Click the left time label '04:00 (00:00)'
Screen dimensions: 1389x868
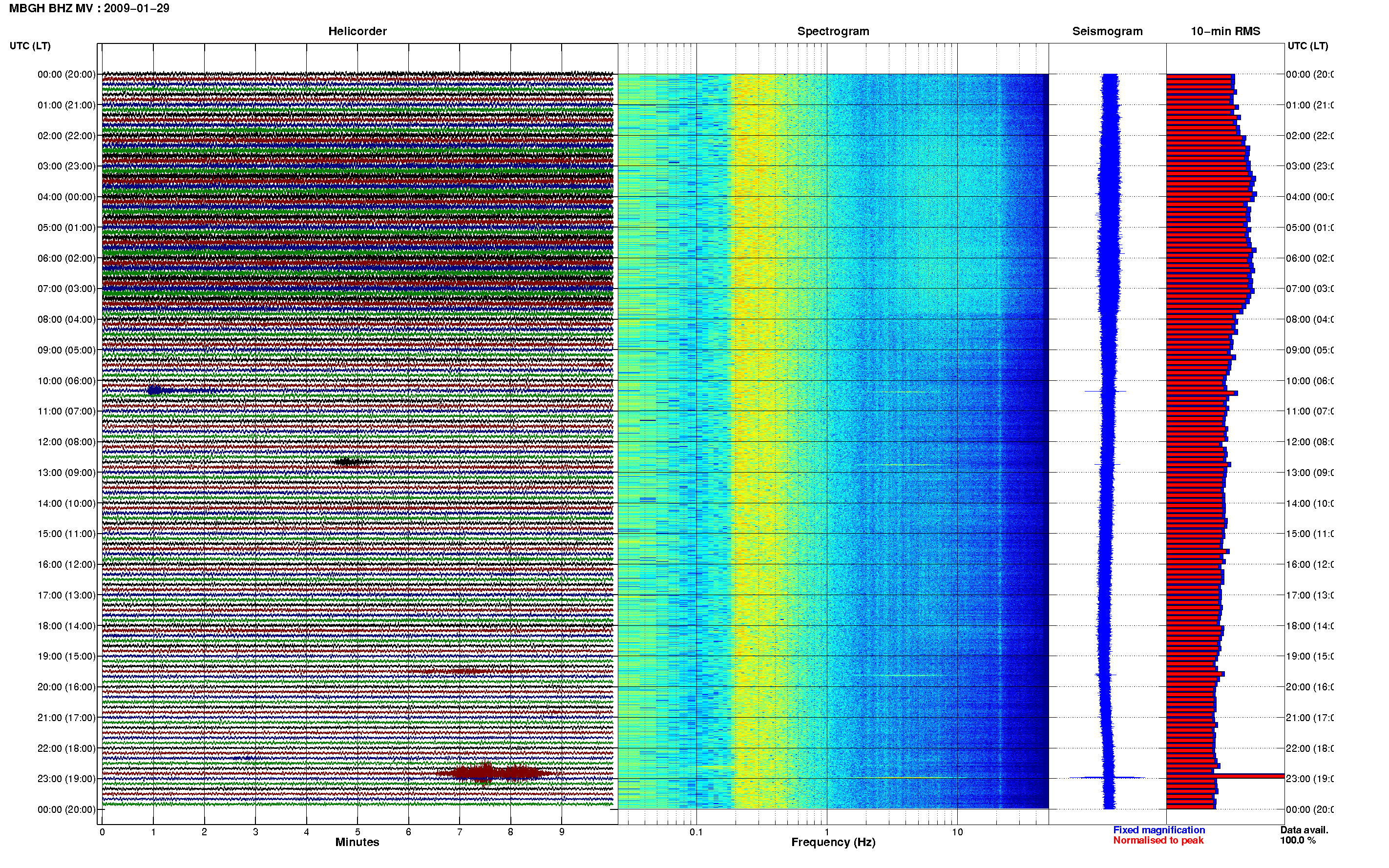click(66, 197)
